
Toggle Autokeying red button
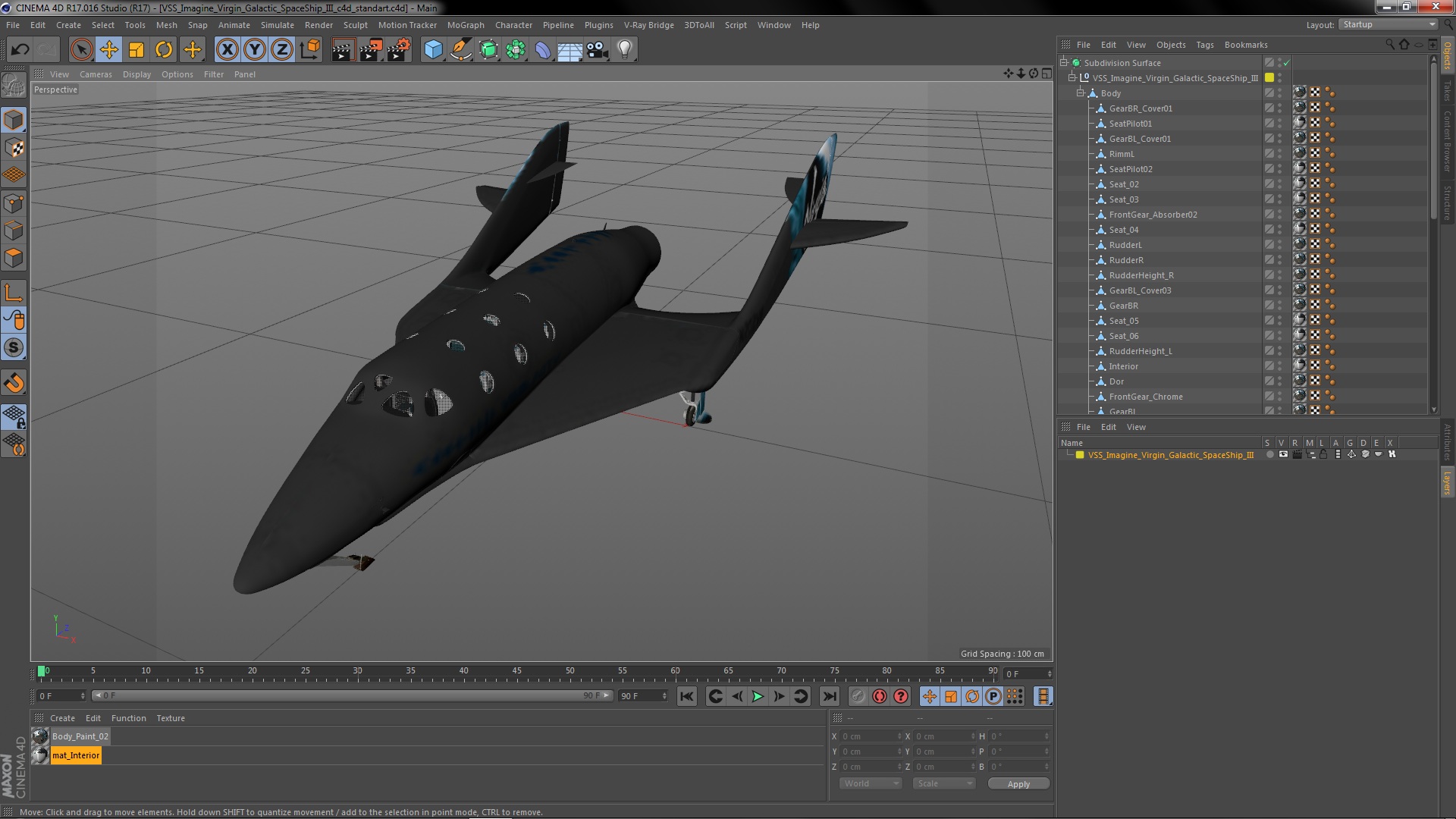coord(879,696)
